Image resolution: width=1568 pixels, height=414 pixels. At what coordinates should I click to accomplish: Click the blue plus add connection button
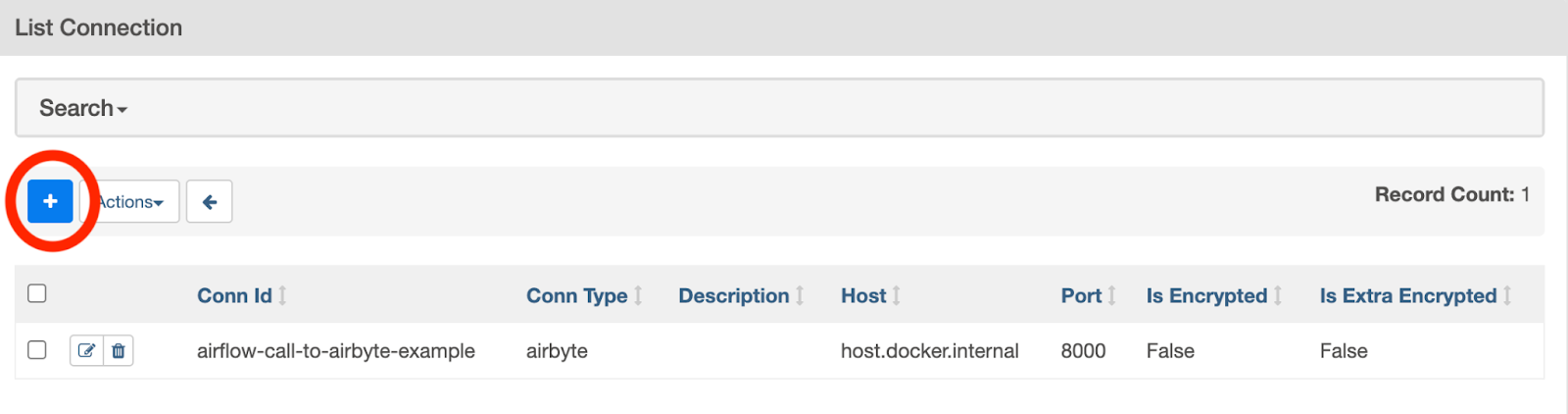(x=50, y=201)
